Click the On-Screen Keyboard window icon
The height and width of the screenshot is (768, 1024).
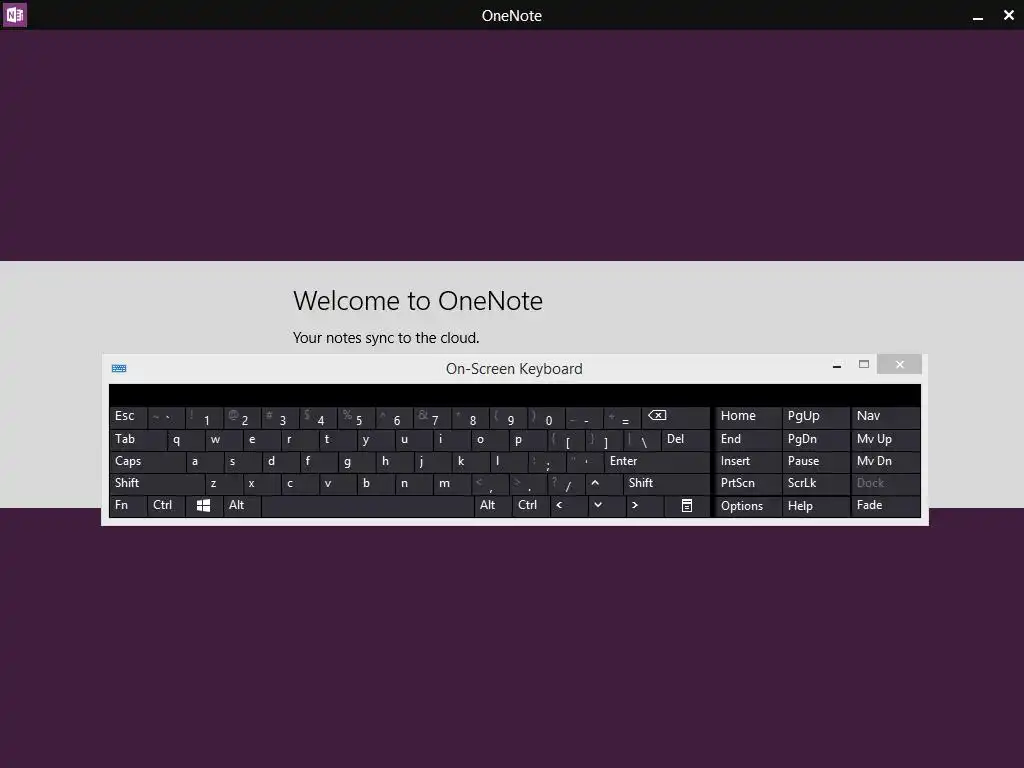click(119, 368)
